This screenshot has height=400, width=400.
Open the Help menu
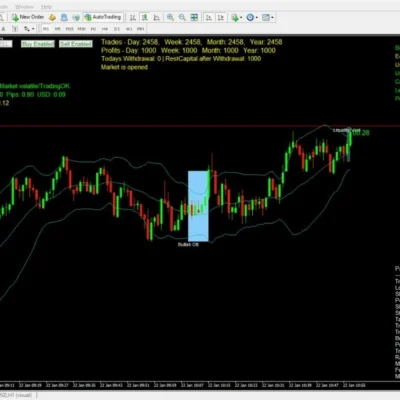[47, 7]
